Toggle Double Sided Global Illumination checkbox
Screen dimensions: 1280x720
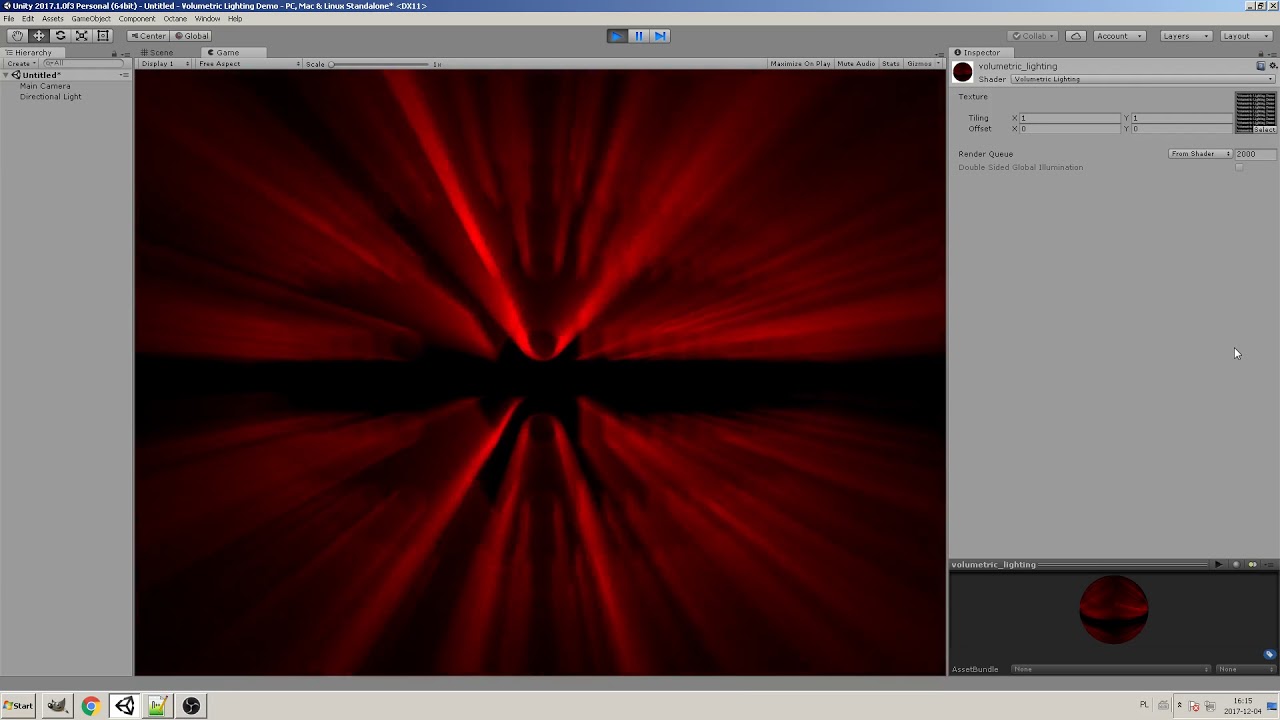click(x=1239, y=167)
